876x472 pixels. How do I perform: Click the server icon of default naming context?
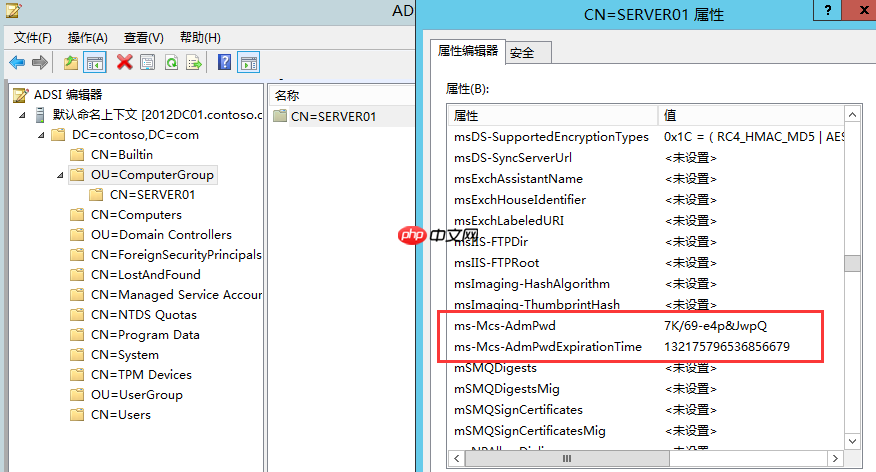coord(40,115)
